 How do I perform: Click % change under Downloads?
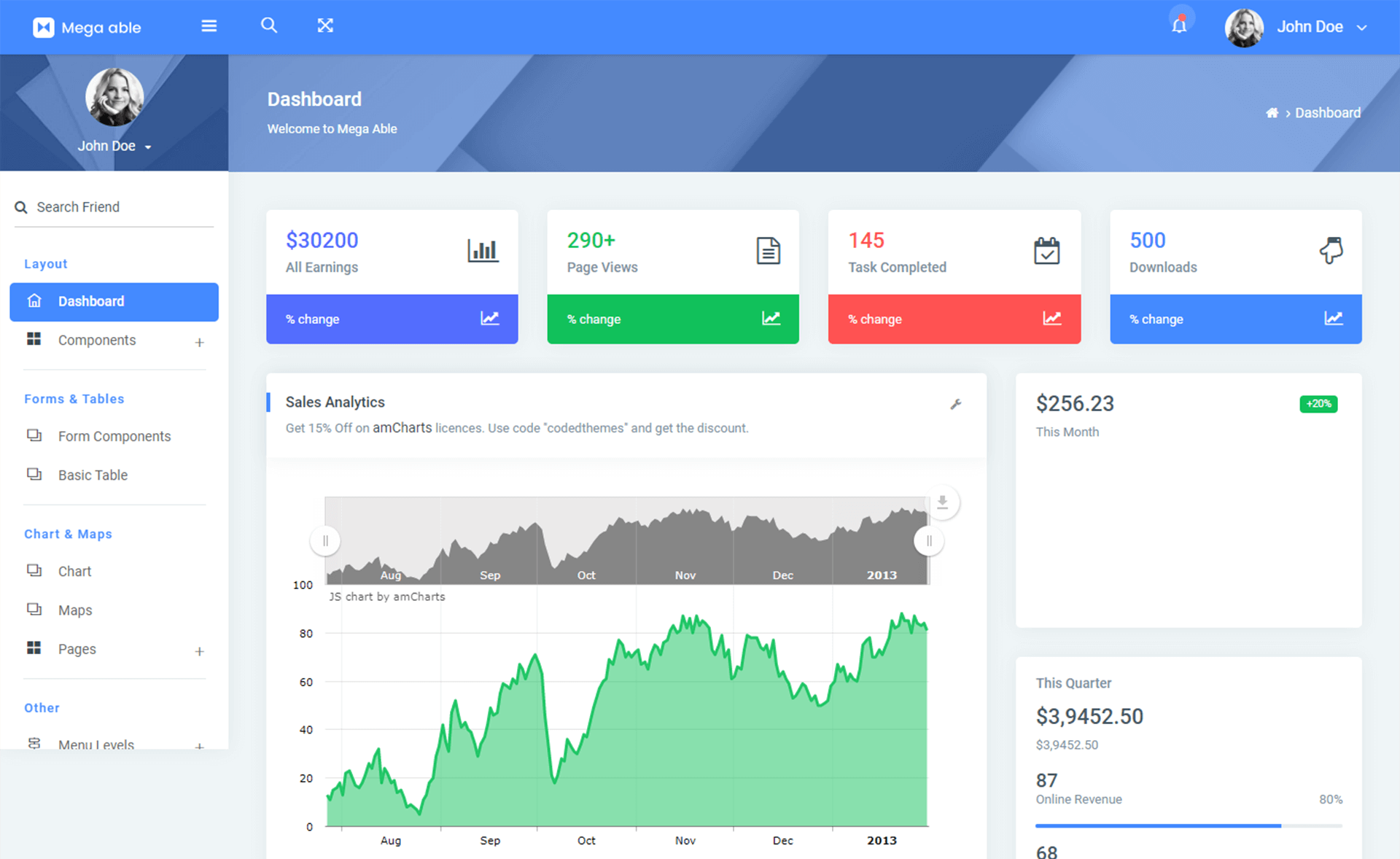pos(1156,319)
